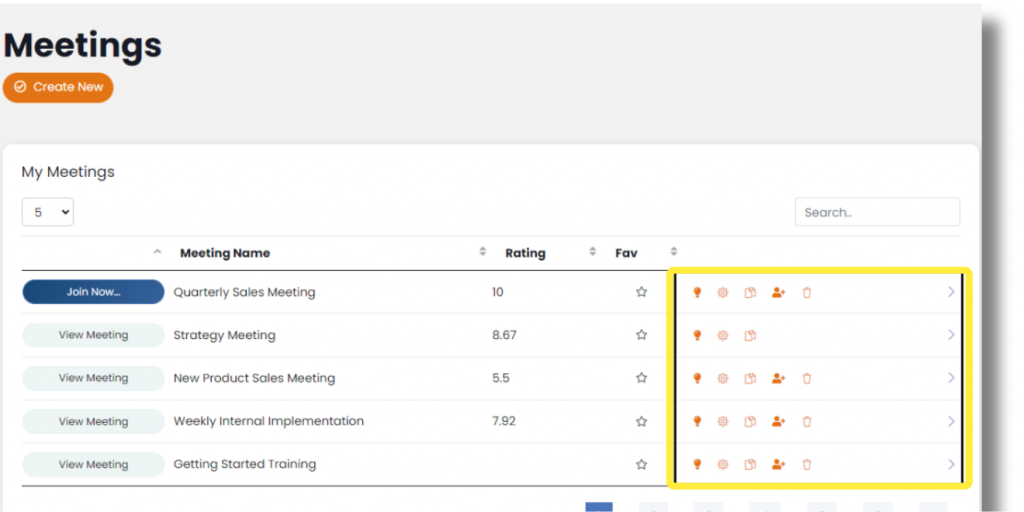The image size is (1024, 512).
Task: Open the rows-per-page dropdown showing 5
Action: click(x=47, y=212)
